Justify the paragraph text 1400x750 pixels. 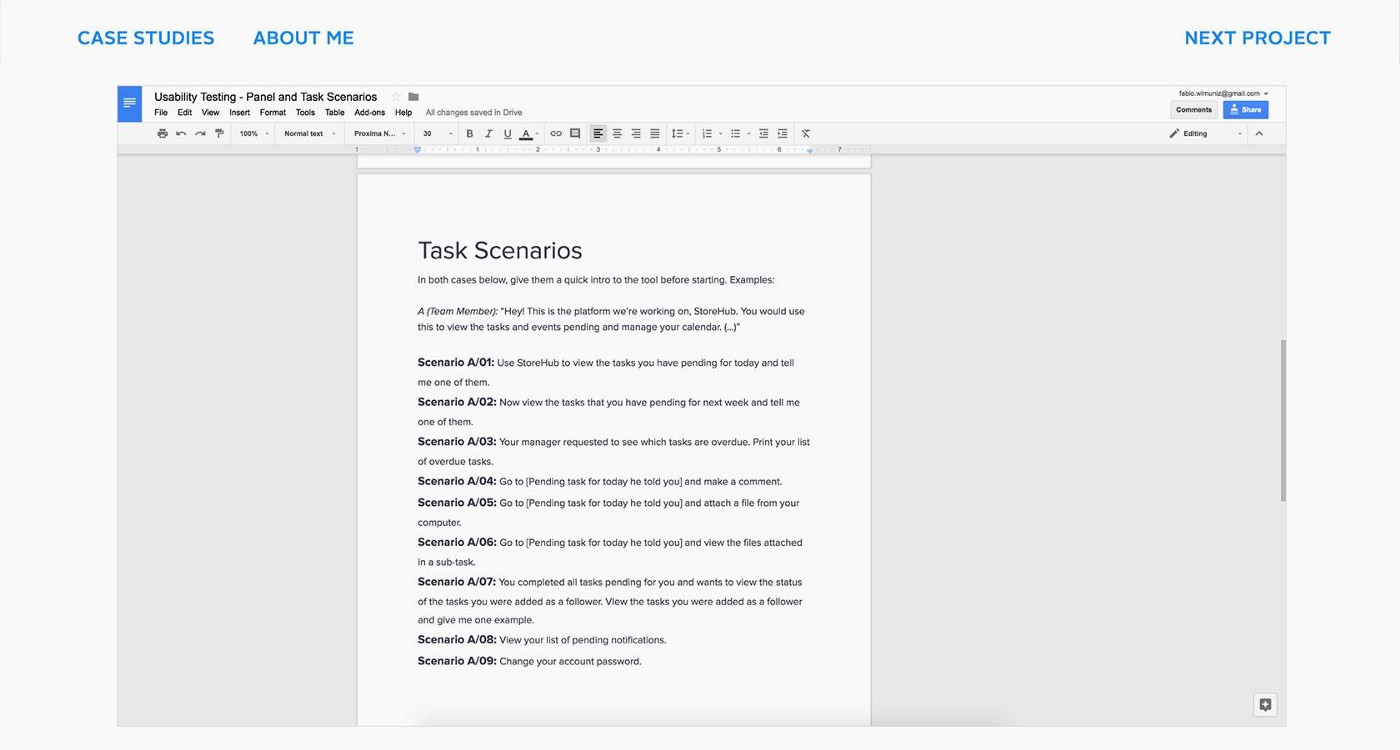[655, 134]
